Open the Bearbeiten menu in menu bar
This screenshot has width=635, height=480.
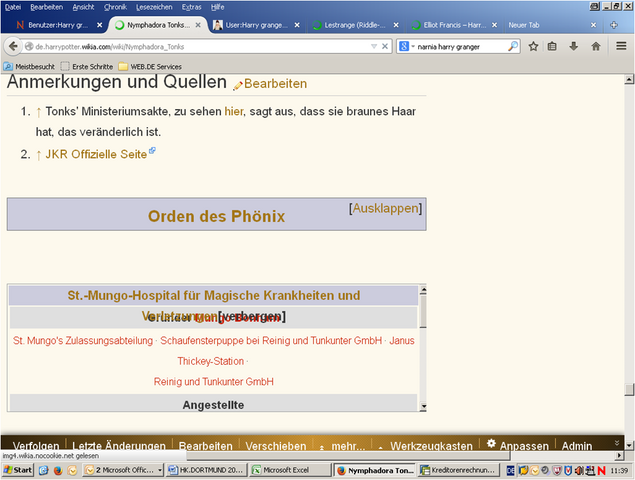[x=47, y=7]
